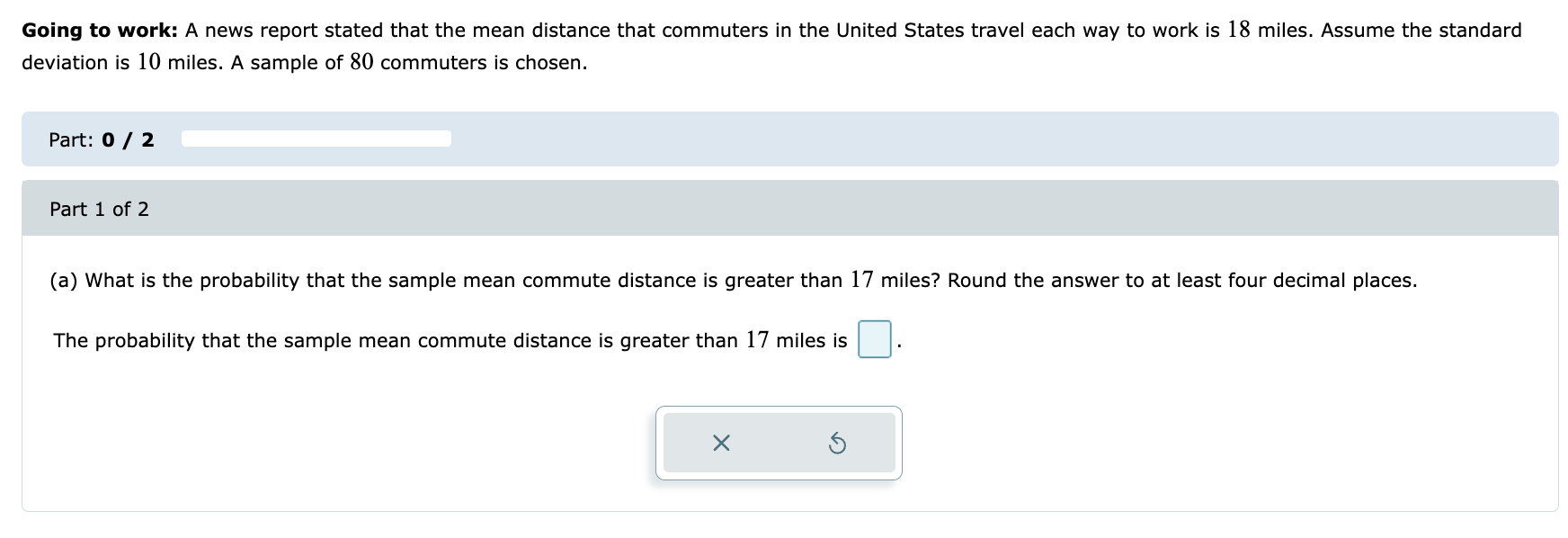This screenshot has width=1568, height=538.
Task: Select the 'Going to work:' bold heading
Action: click(99, 30)
